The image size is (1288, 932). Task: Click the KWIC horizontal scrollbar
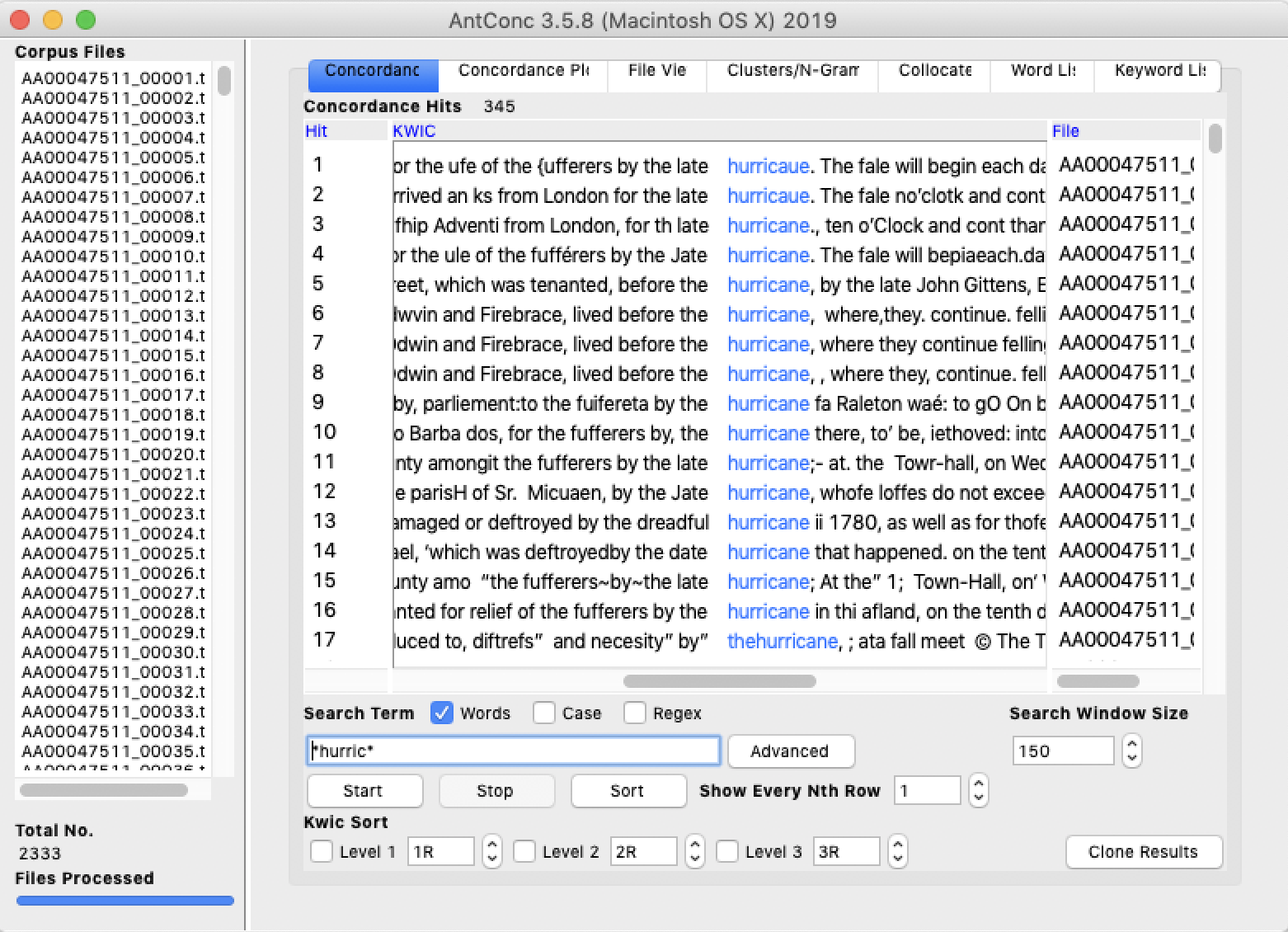(720, 681)
